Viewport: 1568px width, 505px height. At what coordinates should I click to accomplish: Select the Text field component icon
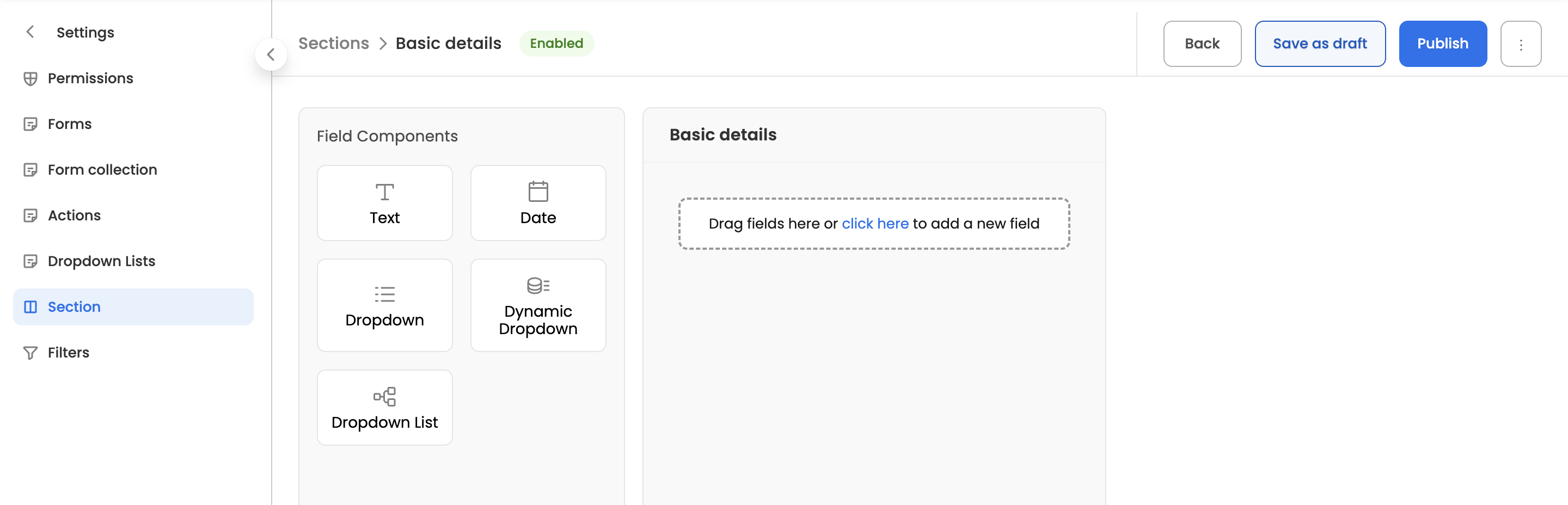pyautogui.click(x=385, y=192)
